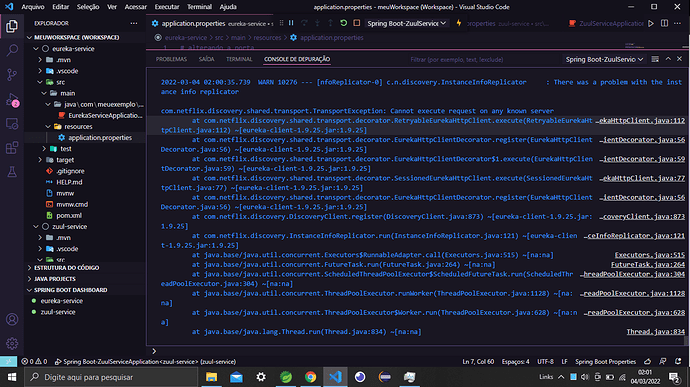Select debug session dropdown in debug toolbar

coord(406,23)
